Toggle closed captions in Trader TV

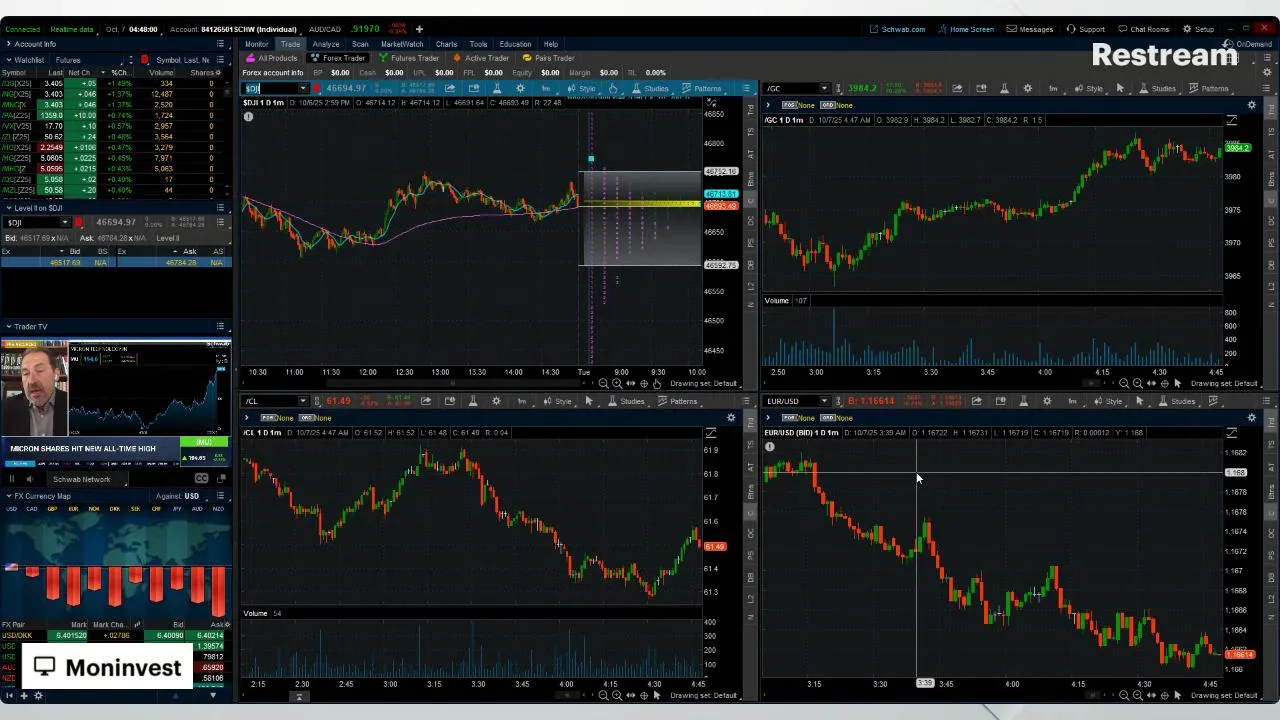(201, 479)
